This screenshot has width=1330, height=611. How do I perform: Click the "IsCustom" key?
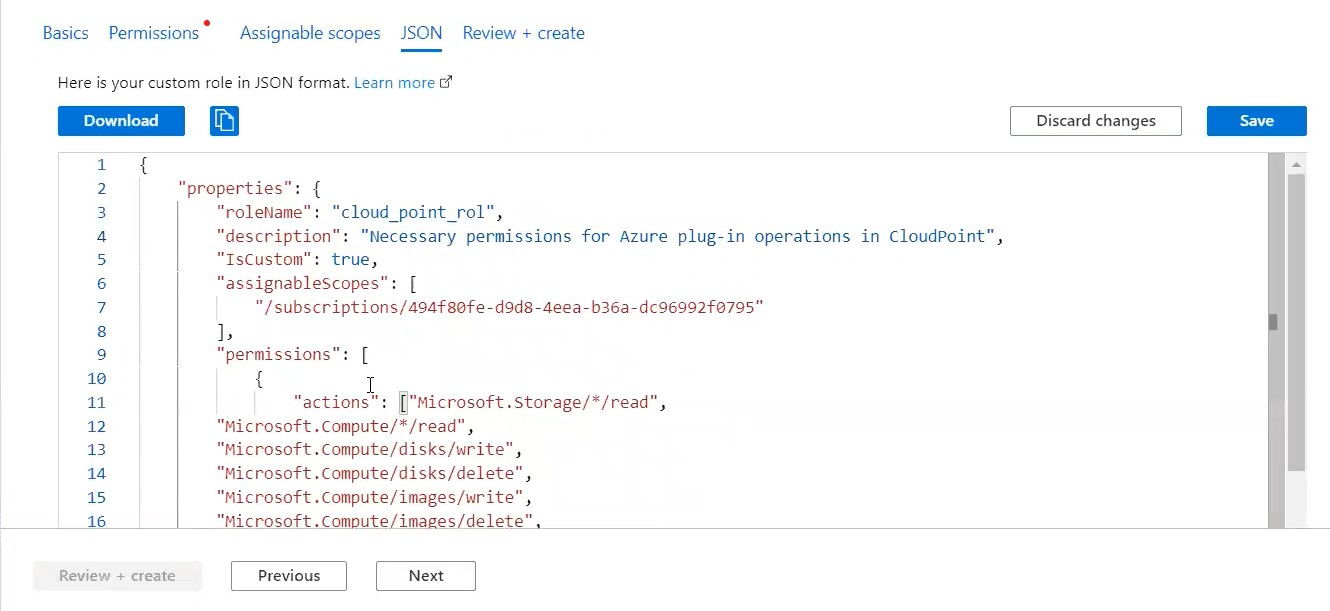[x=264, y=260]
